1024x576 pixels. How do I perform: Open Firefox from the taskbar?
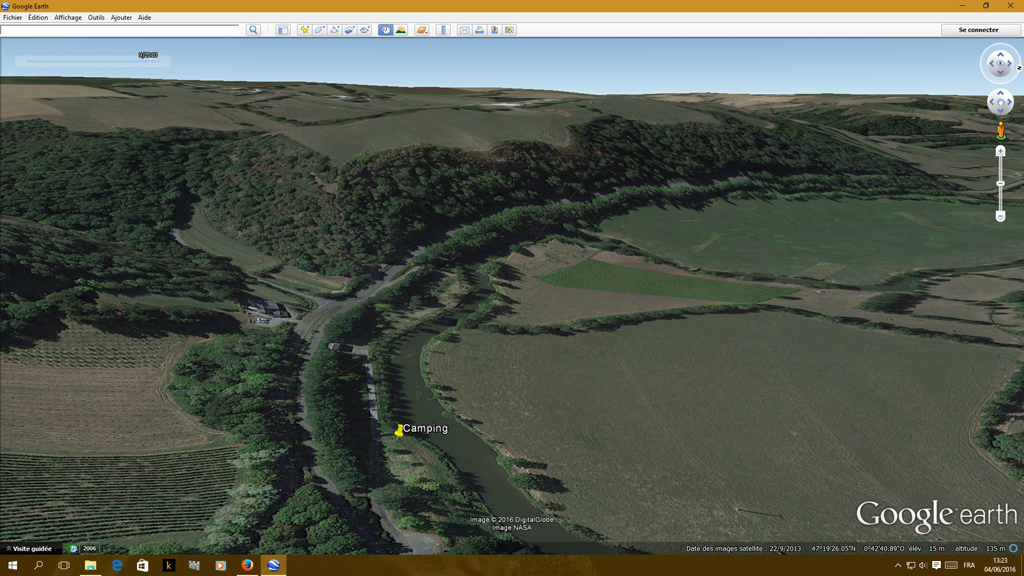247,565
